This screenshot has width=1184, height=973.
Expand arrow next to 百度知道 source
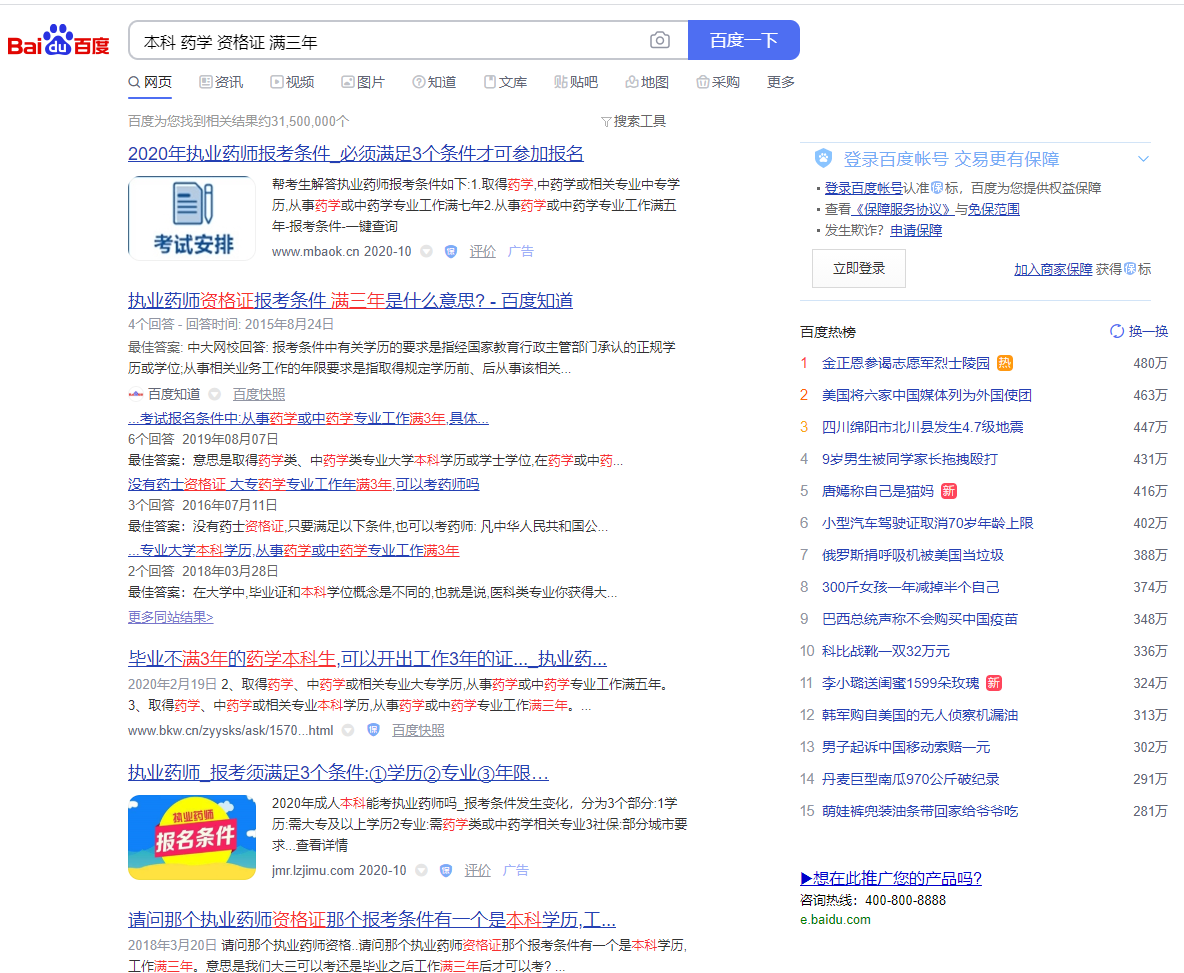pyautogui.click(x=214, y=394)
